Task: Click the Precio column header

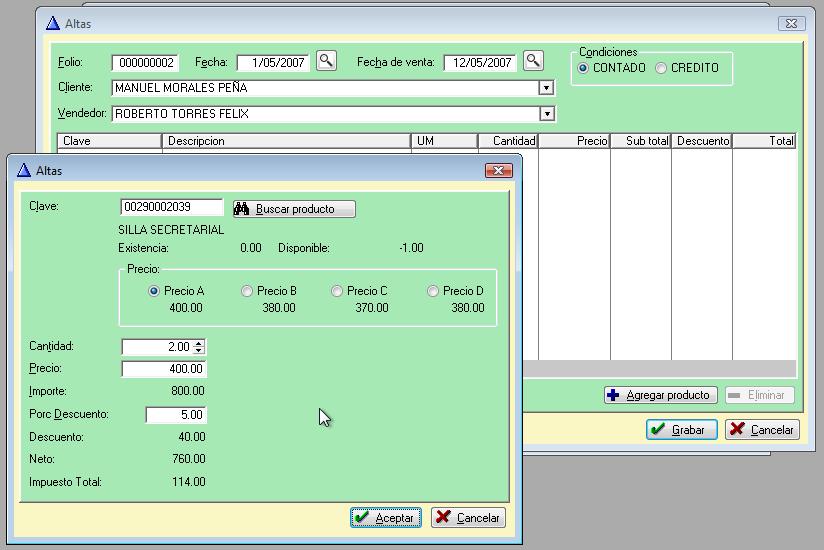Action: (x=574, y=141)
